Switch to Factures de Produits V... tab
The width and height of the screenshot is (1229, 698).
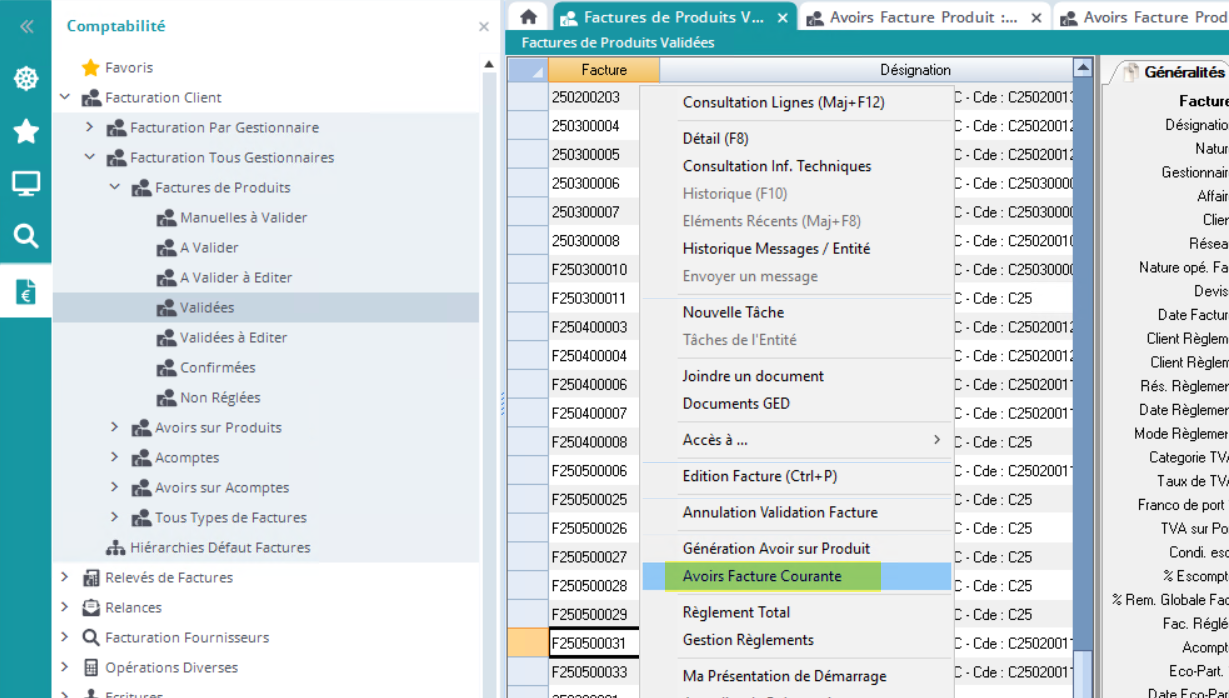673,17
